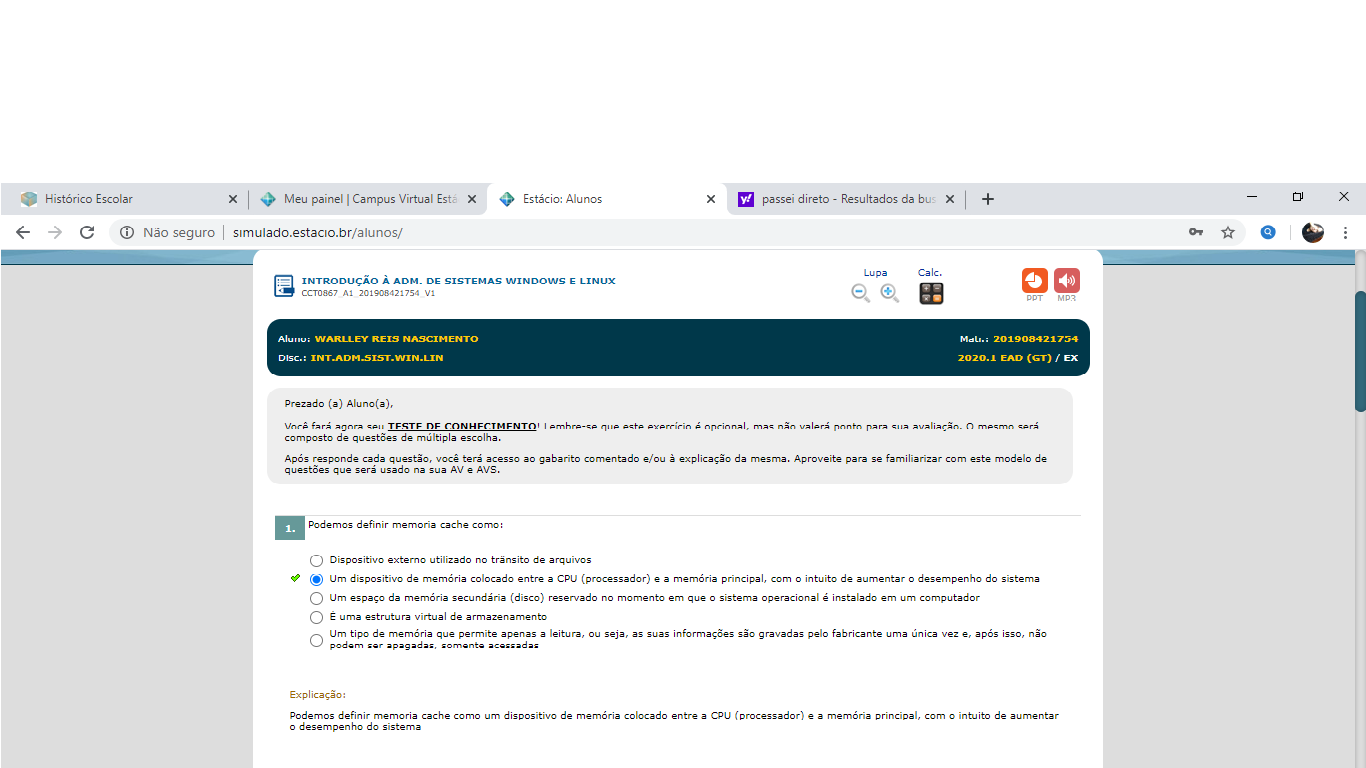Click the magnifier zoom in icon
Screen dimensions: 1366x768
pos(889,293)
